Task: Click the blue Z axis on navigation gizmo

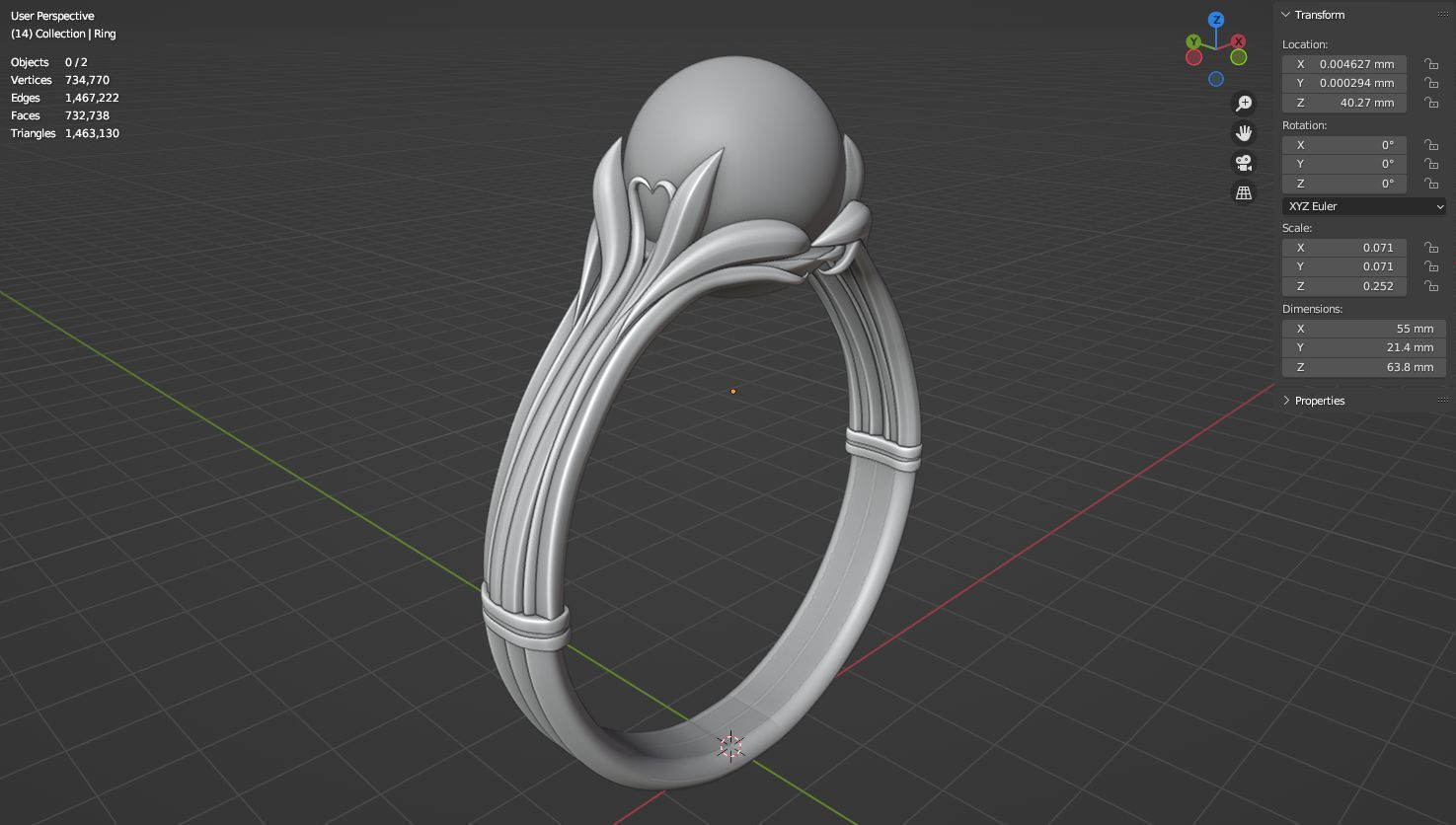Action: (1216, 20)
